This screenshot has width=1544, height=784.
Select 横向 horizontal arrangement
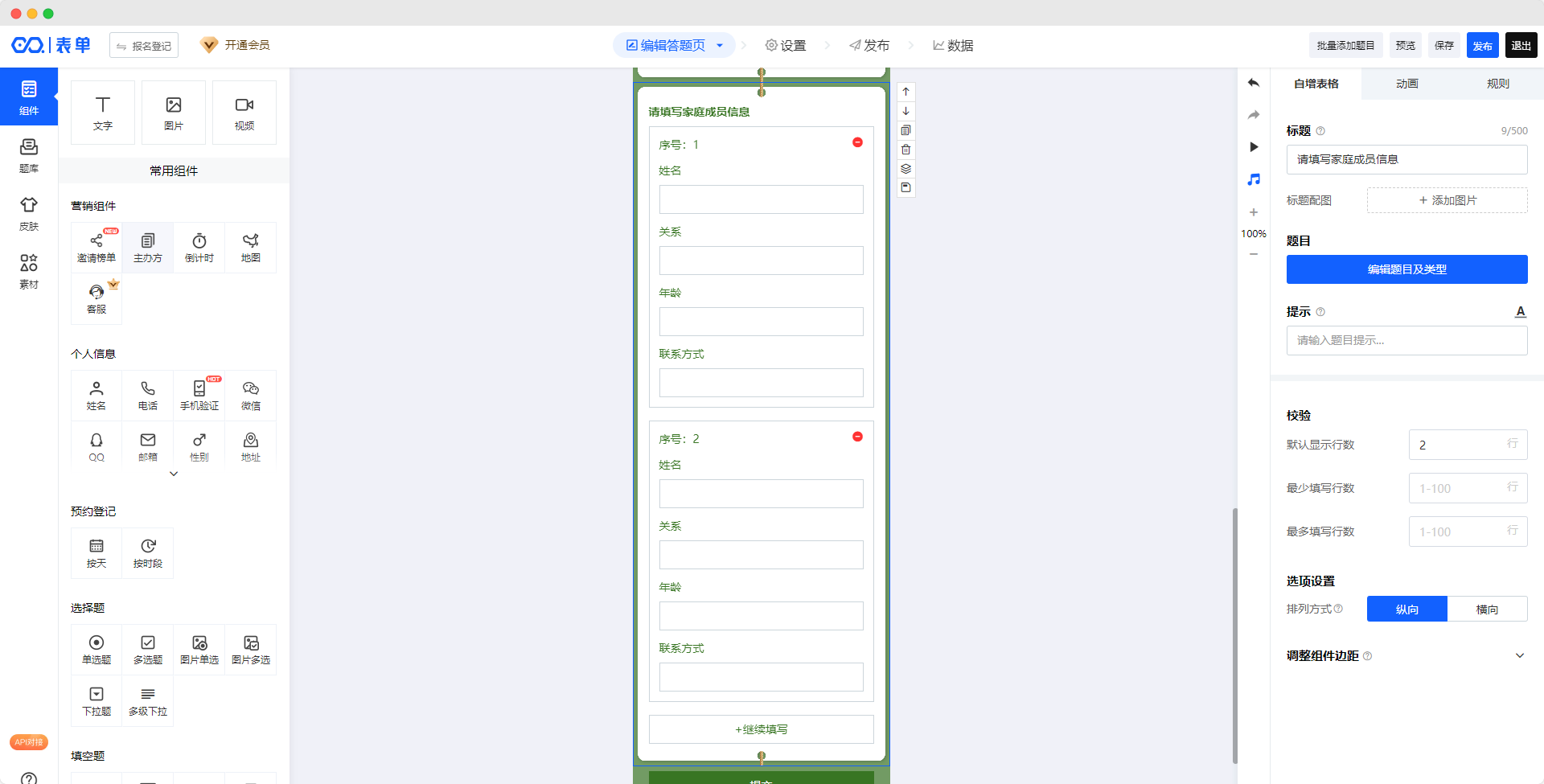pos(1487,610)
